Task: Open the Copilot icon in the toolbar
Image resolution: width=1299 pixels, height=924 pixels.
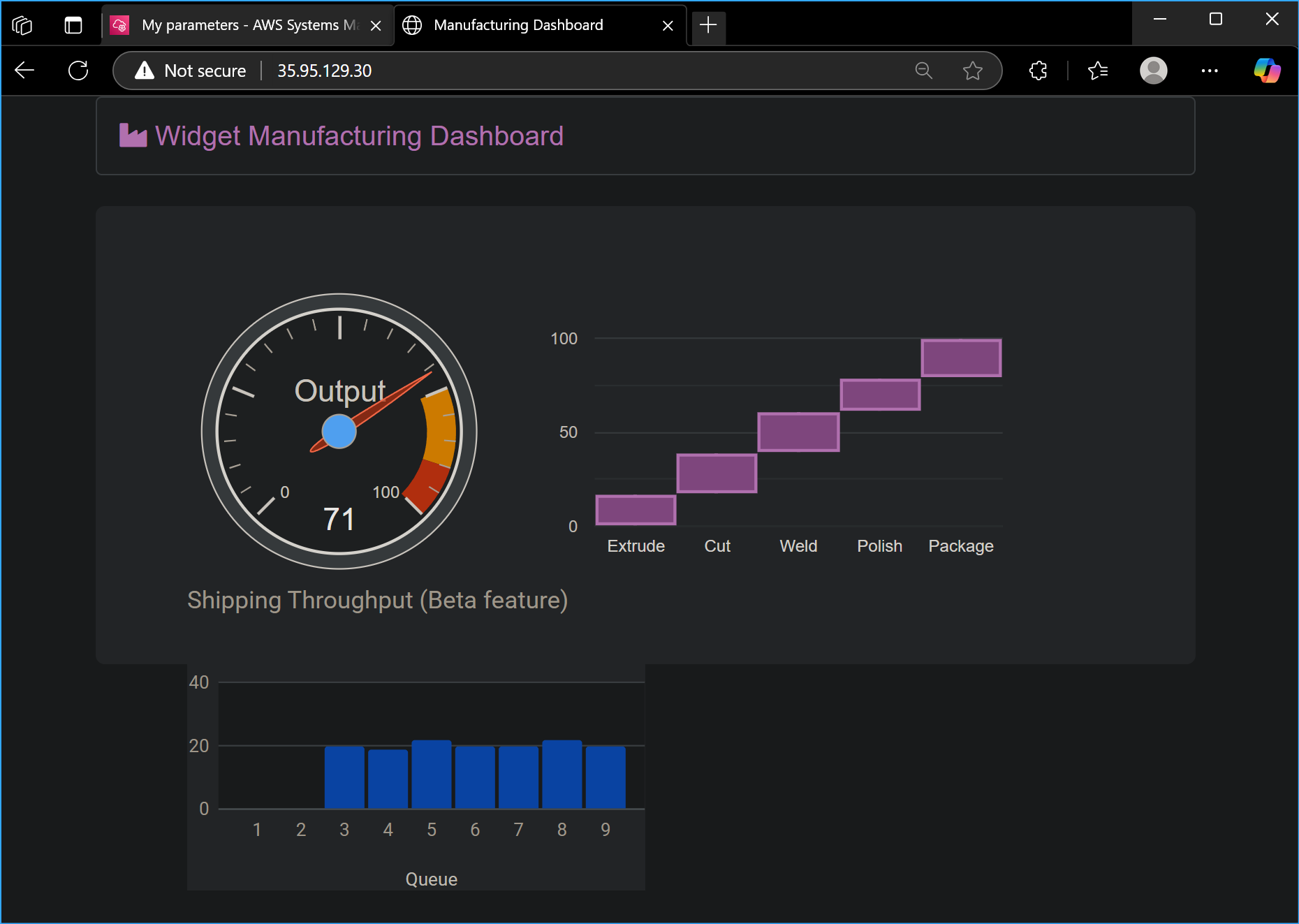Action: click(1267, 71)
